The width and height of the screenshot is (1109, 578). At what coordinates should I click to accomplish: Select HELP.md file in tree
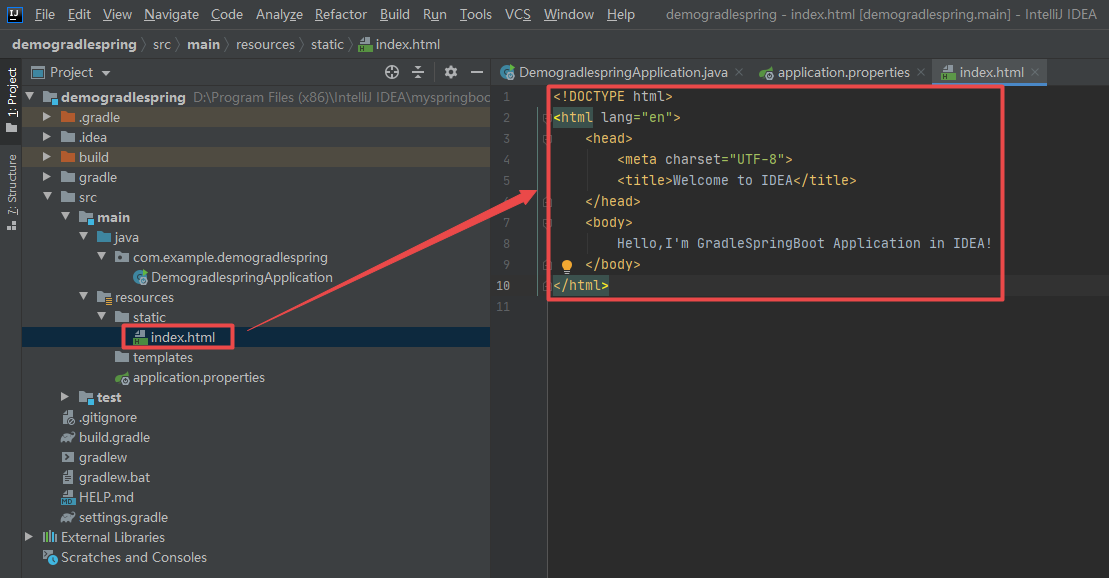point(98,497)
